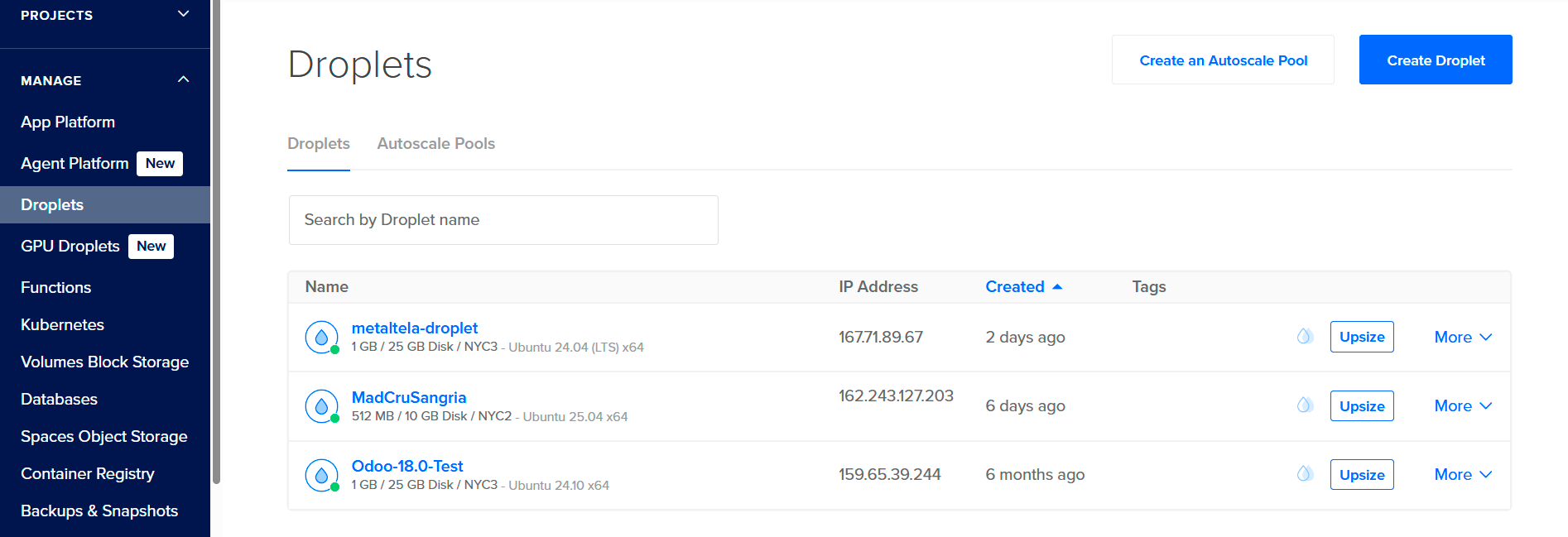This screenshot has width=1568, height=537.
Task: Upsize the metaltela-droplet droplet
Action: [1362, 337]
